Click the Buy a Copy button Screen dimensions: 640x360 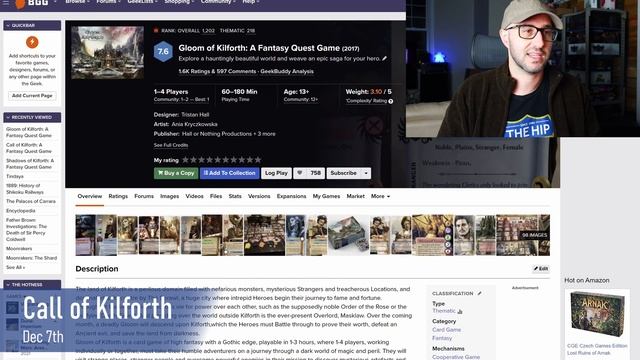[x=176, y=173]
